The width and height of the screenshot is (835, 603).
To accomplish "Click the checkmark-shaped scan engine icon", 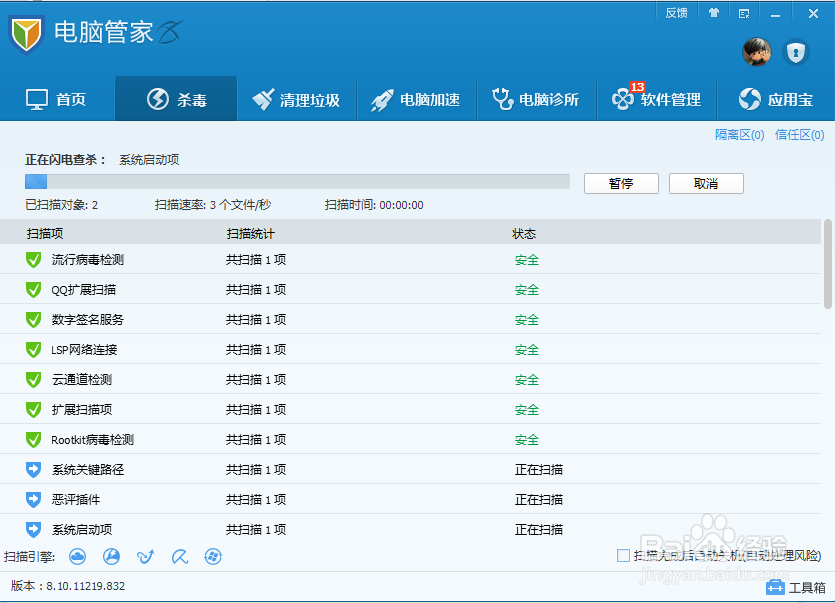I will pyautogui.click(x=146, y=557).
